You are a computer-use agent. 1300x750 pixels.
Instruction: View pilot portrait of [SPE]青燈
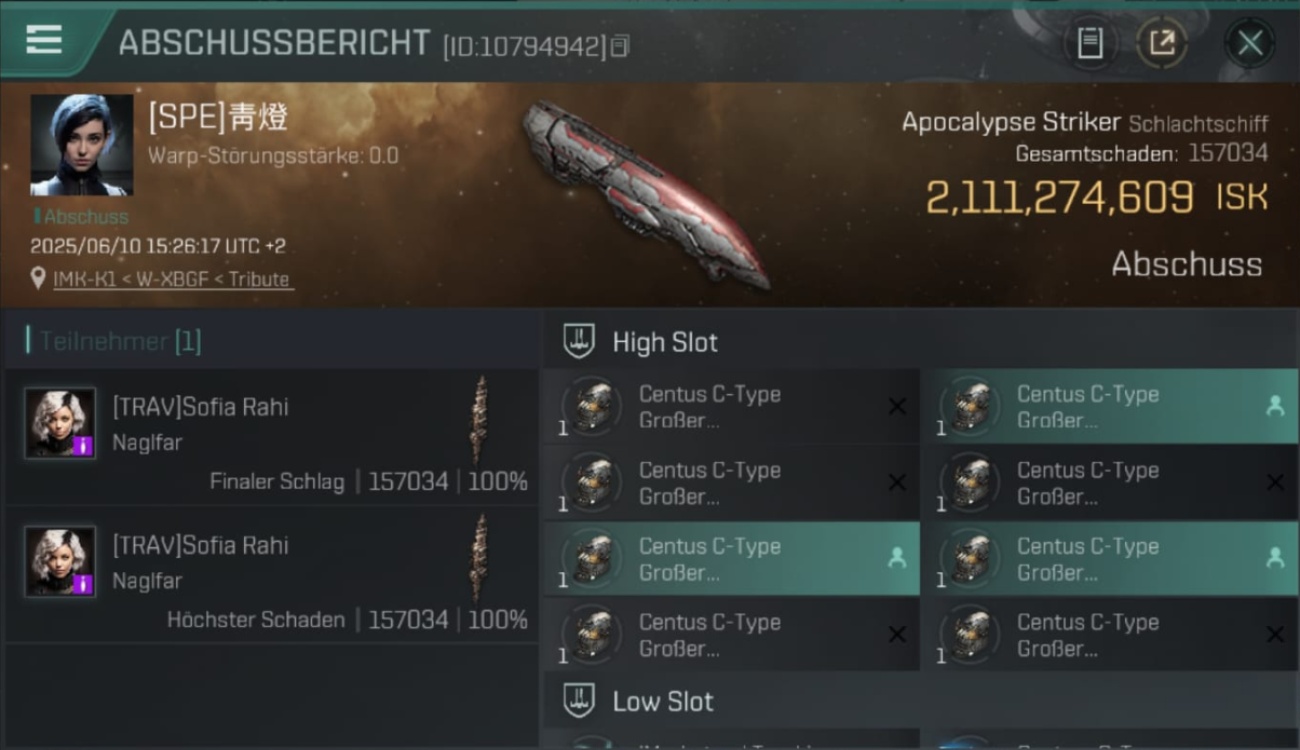coord(81,145)
